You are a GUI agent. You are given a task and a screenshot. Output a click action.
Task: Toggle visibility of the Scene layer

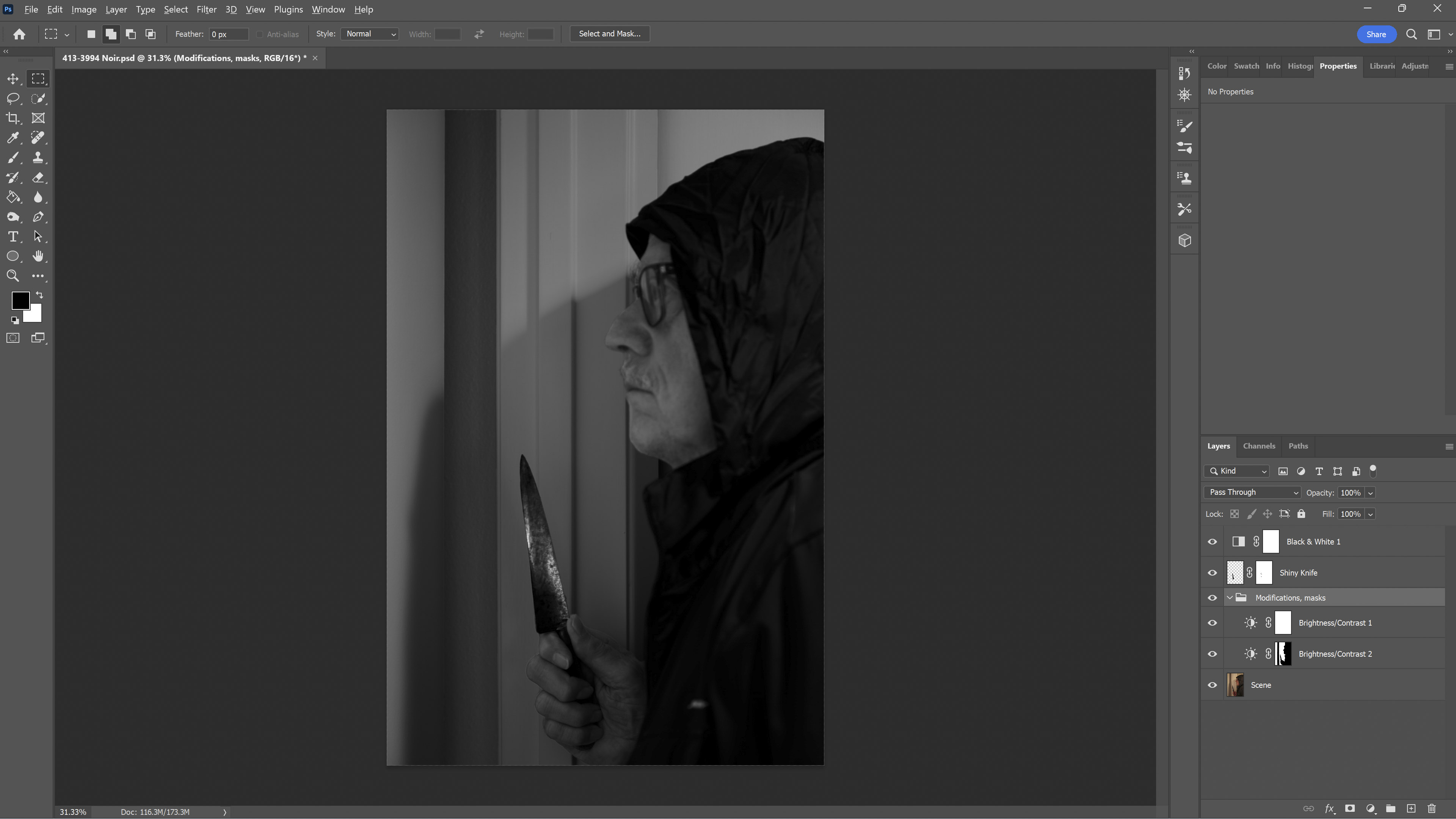(x=1213, y=685)
